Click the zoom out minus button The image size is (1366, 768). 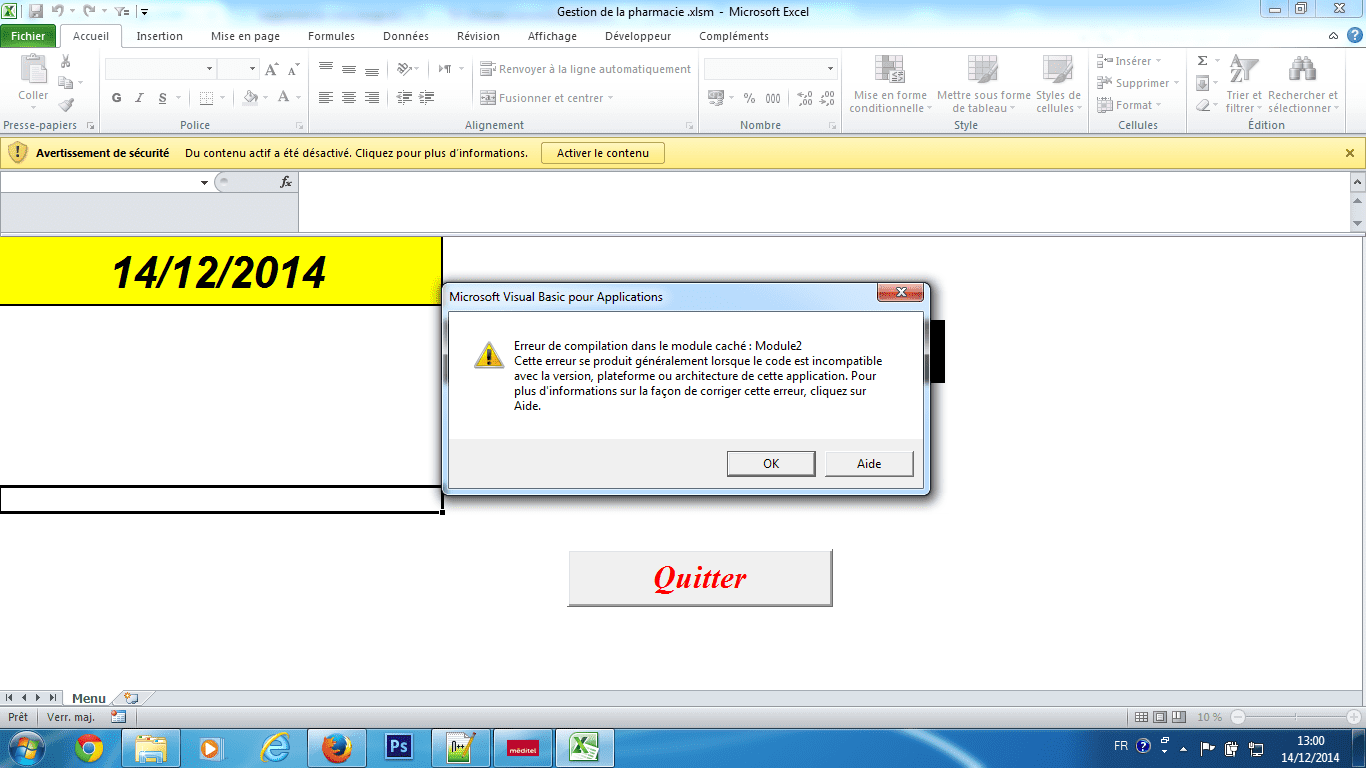(x=1238, y=717)
